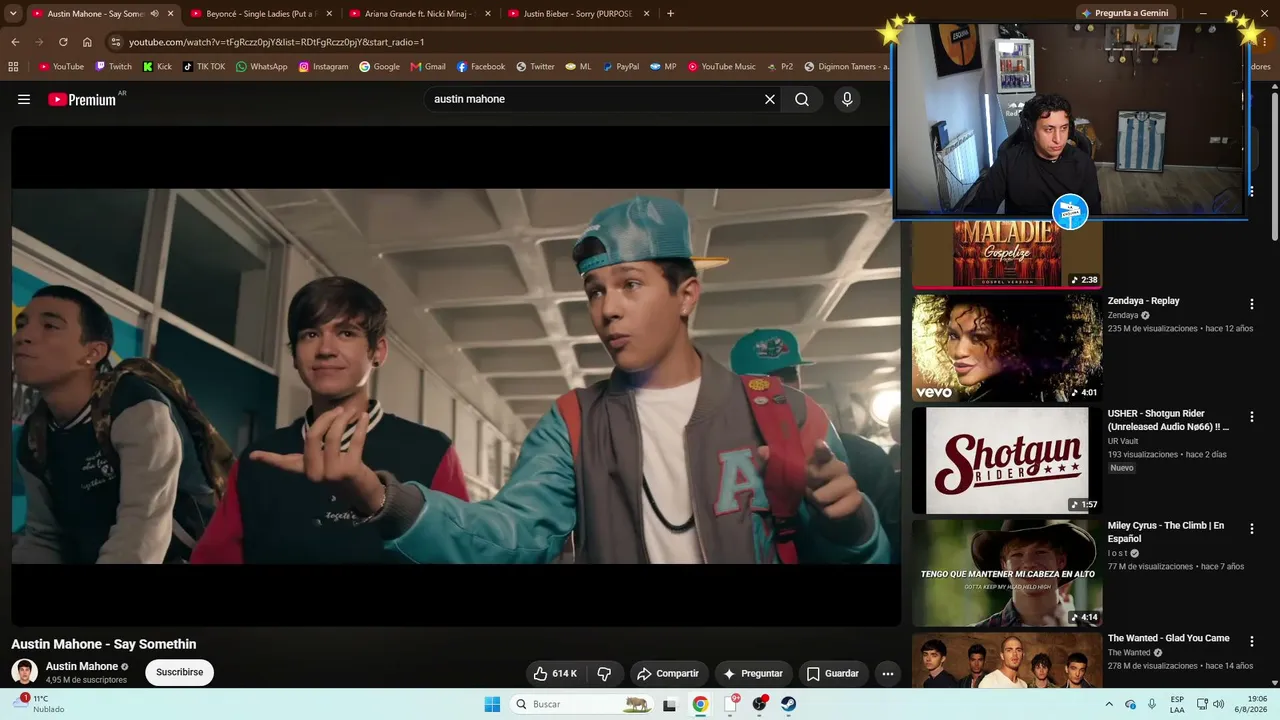The height and width of the screenshot is (720, 1280).
Task: Open the Gmail bookmark
Action: (427, 67)
